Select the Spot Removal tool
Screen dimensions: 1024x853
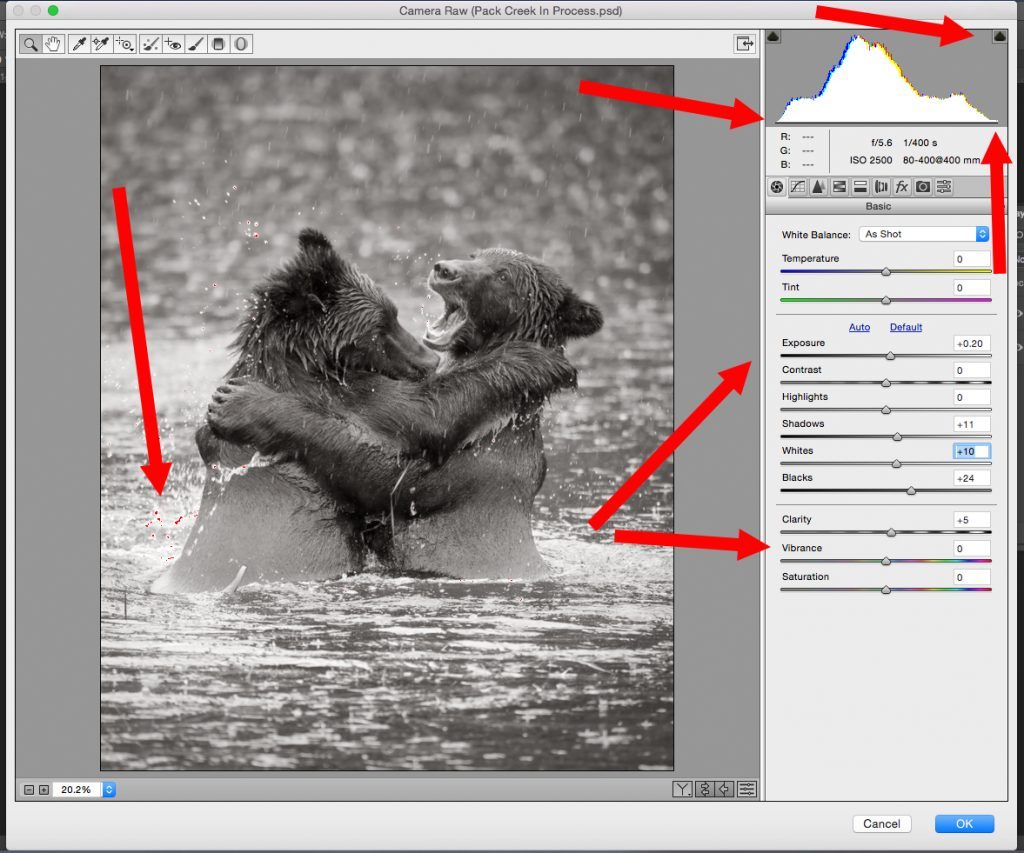151,44
